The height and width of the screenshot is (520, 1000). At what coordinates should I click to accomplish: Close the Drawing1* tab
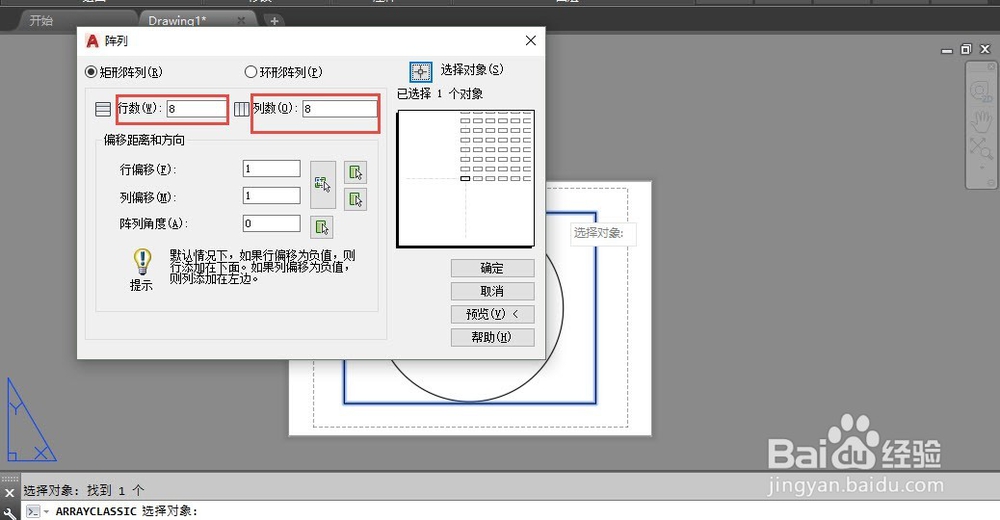tap(241, 21)
